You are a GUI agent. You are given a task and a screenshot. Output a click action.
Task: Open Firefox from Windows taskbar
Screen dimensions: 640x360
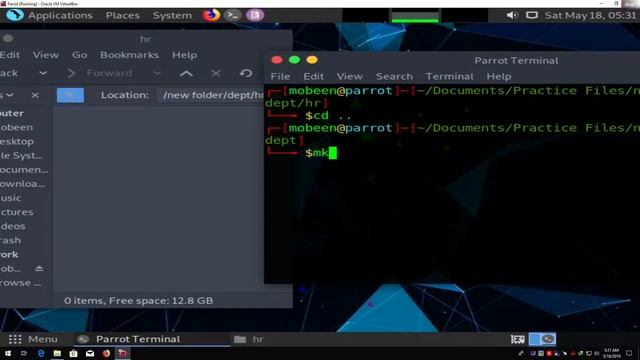[x=106, y=353]
